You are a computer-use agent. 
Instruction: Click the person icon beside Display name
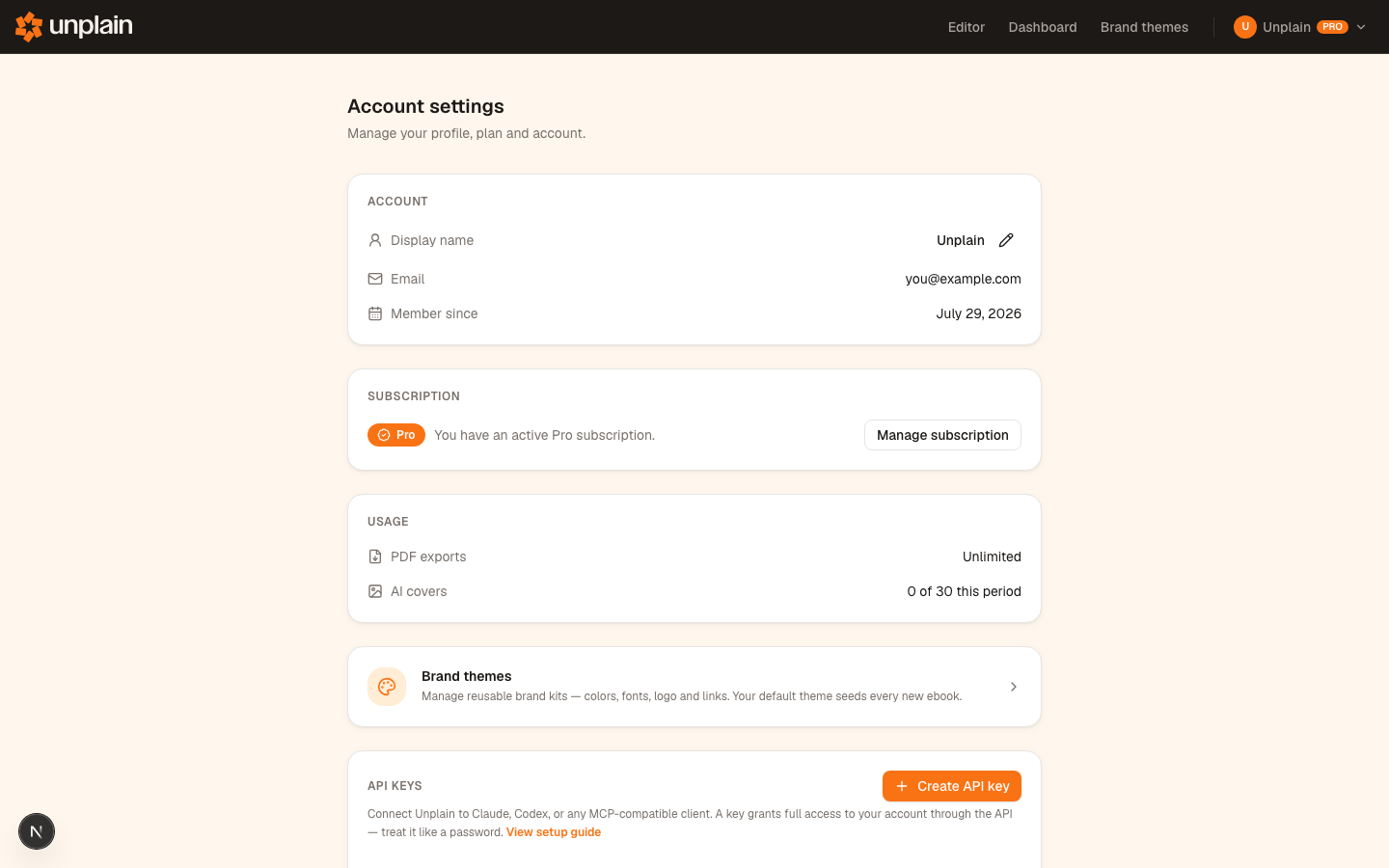(x=375, y=240)
